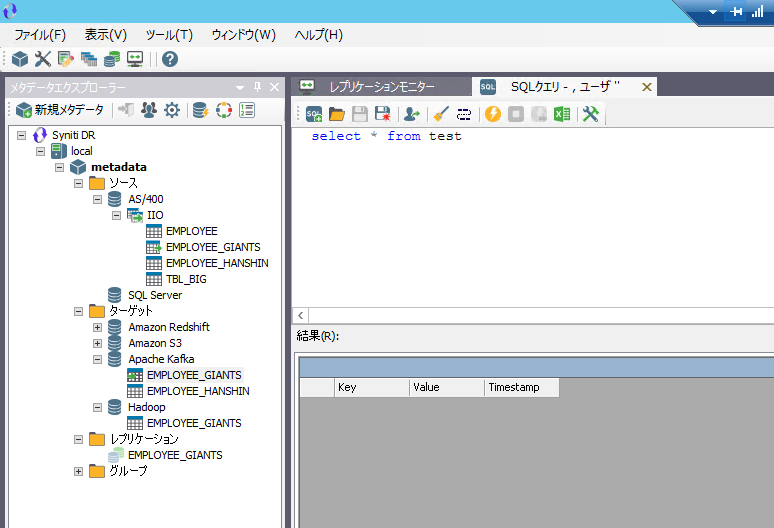Click the circular refresh icon in explorer toolbar
This screenshot has height=528, width=774.
(224, 110)
